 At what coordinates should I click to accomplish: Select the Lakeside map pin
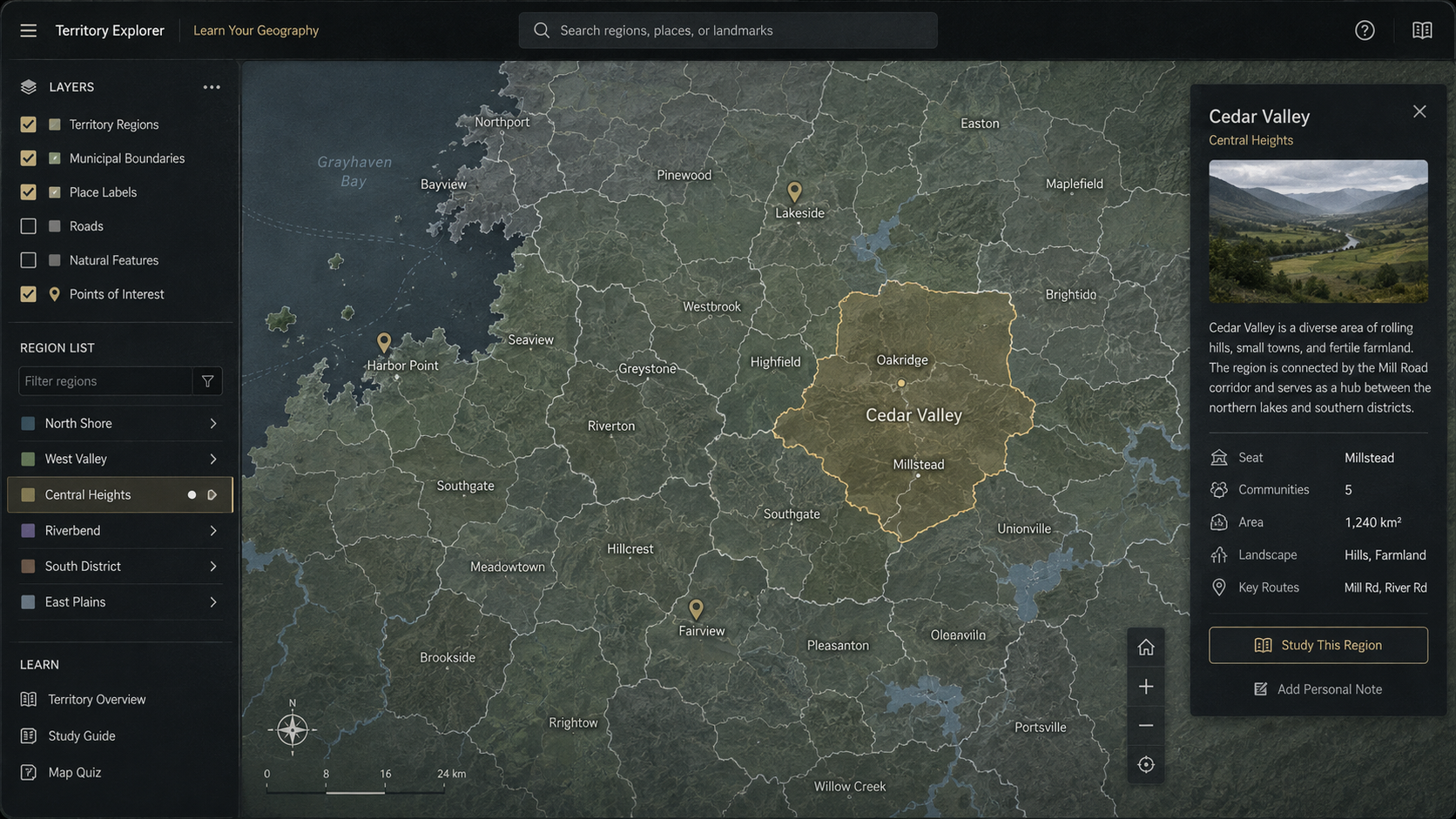pos(794,191)
